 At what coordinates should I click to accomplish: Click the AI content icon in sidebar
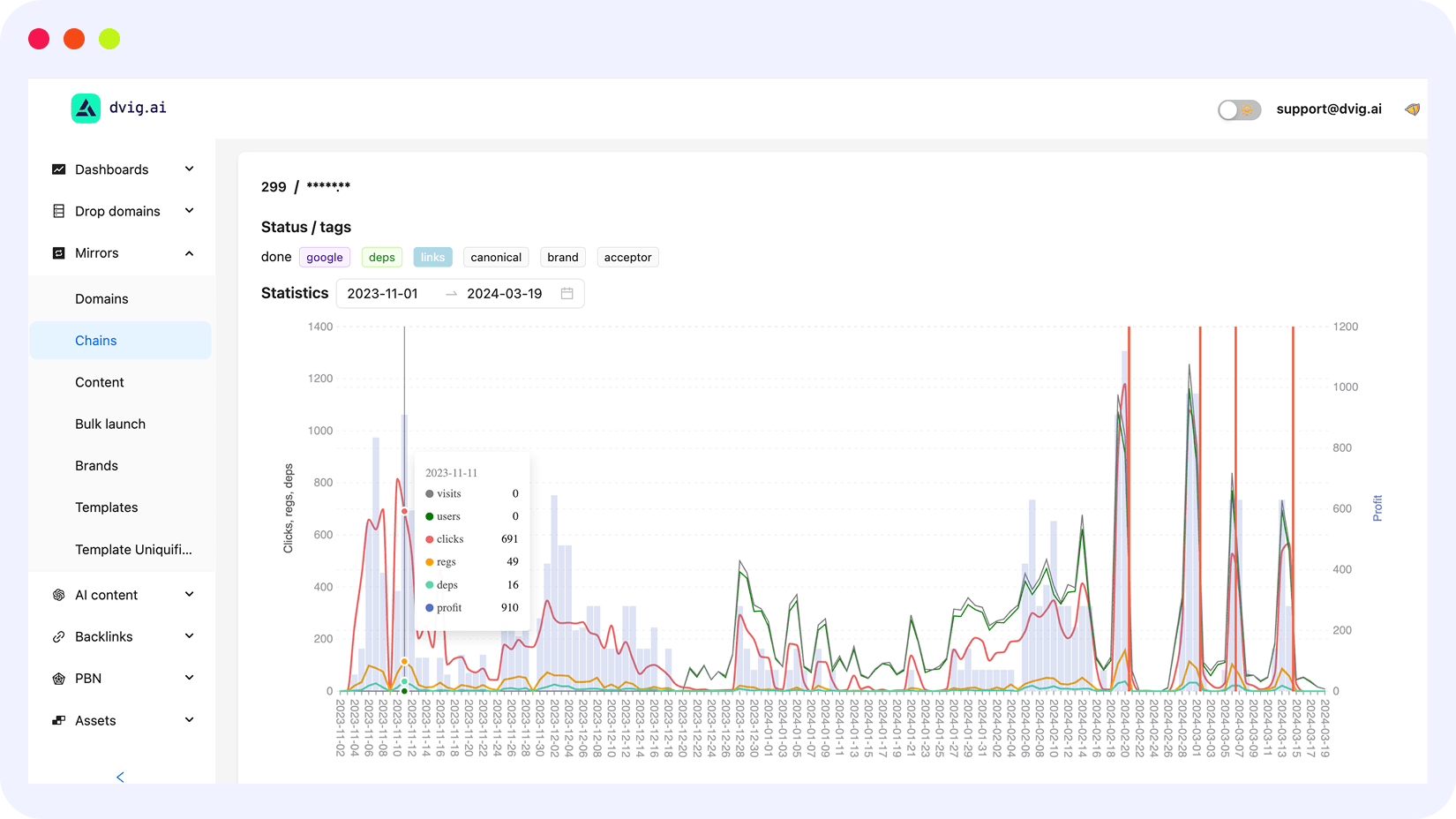pos(59,595)
